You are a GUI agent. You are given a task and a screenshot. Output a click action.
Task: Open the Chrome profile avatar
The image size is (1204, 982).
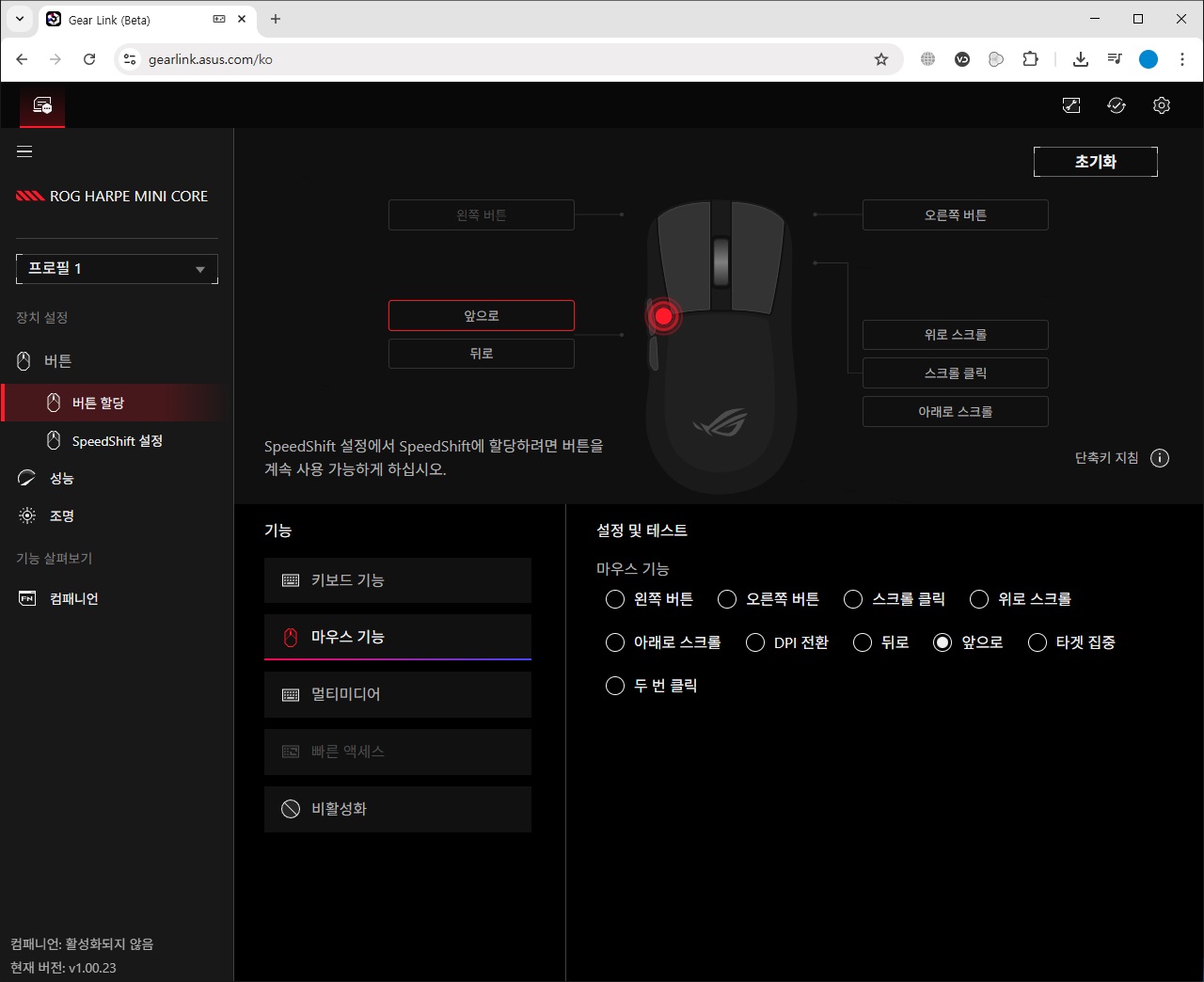pos(1149,59)
